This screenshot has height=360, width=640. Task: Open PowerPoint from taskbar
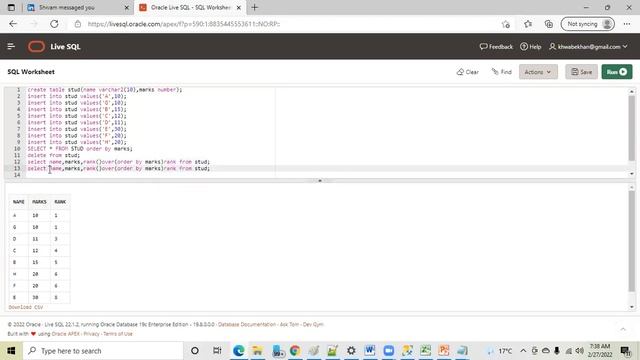tap(444, 351)
